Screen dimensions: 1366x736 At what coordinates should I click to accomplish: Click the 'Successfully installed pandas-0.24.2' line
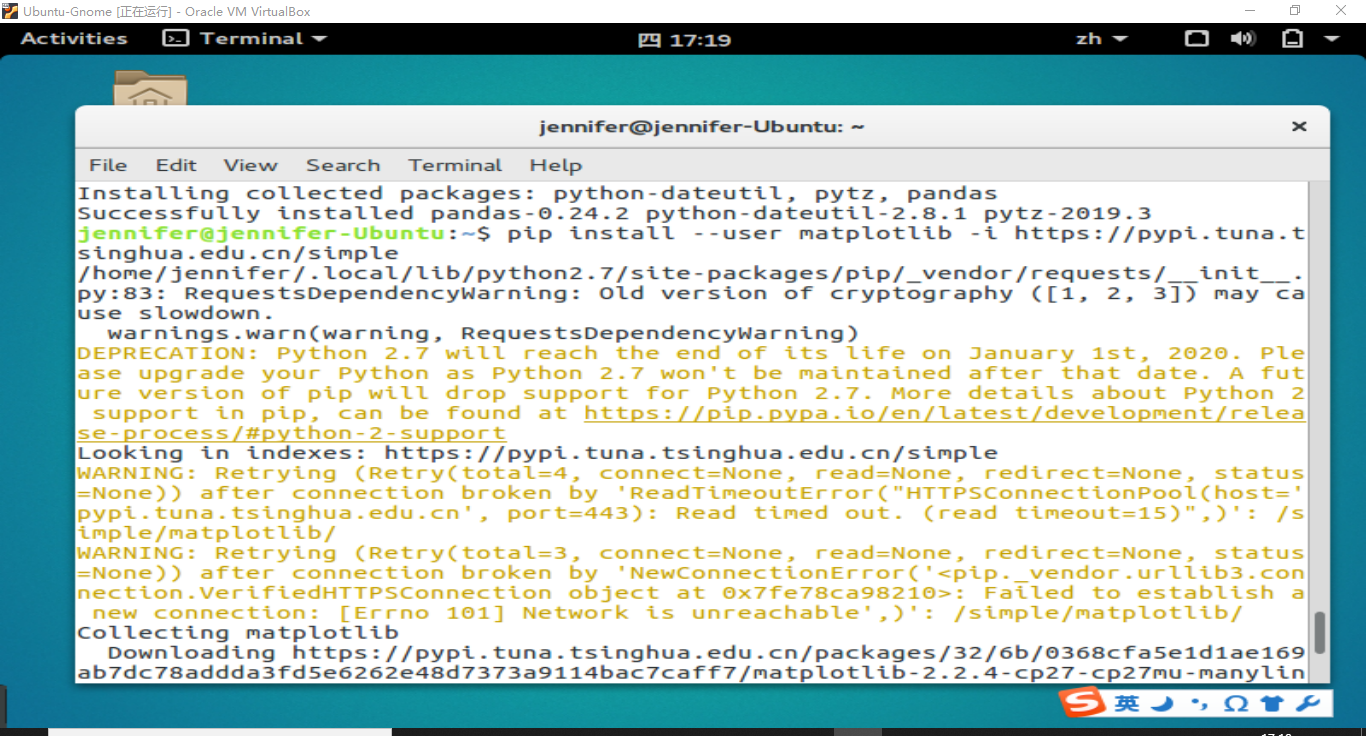coord(614,213)
